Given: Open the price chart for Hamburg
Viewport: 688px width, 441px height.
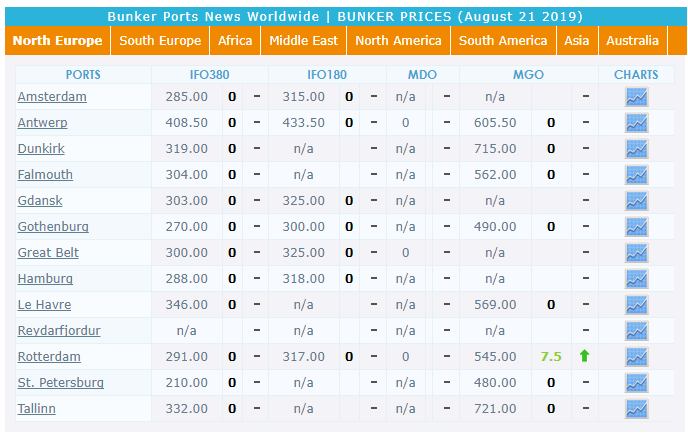Looking at the screenshot, I should [x=636, y=279].
